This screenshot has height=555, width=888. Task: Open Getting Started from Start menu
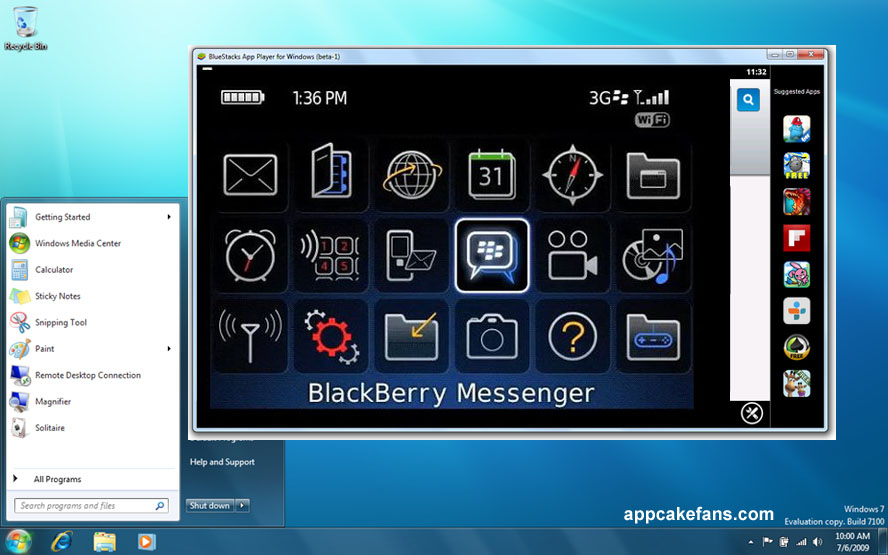91,217
